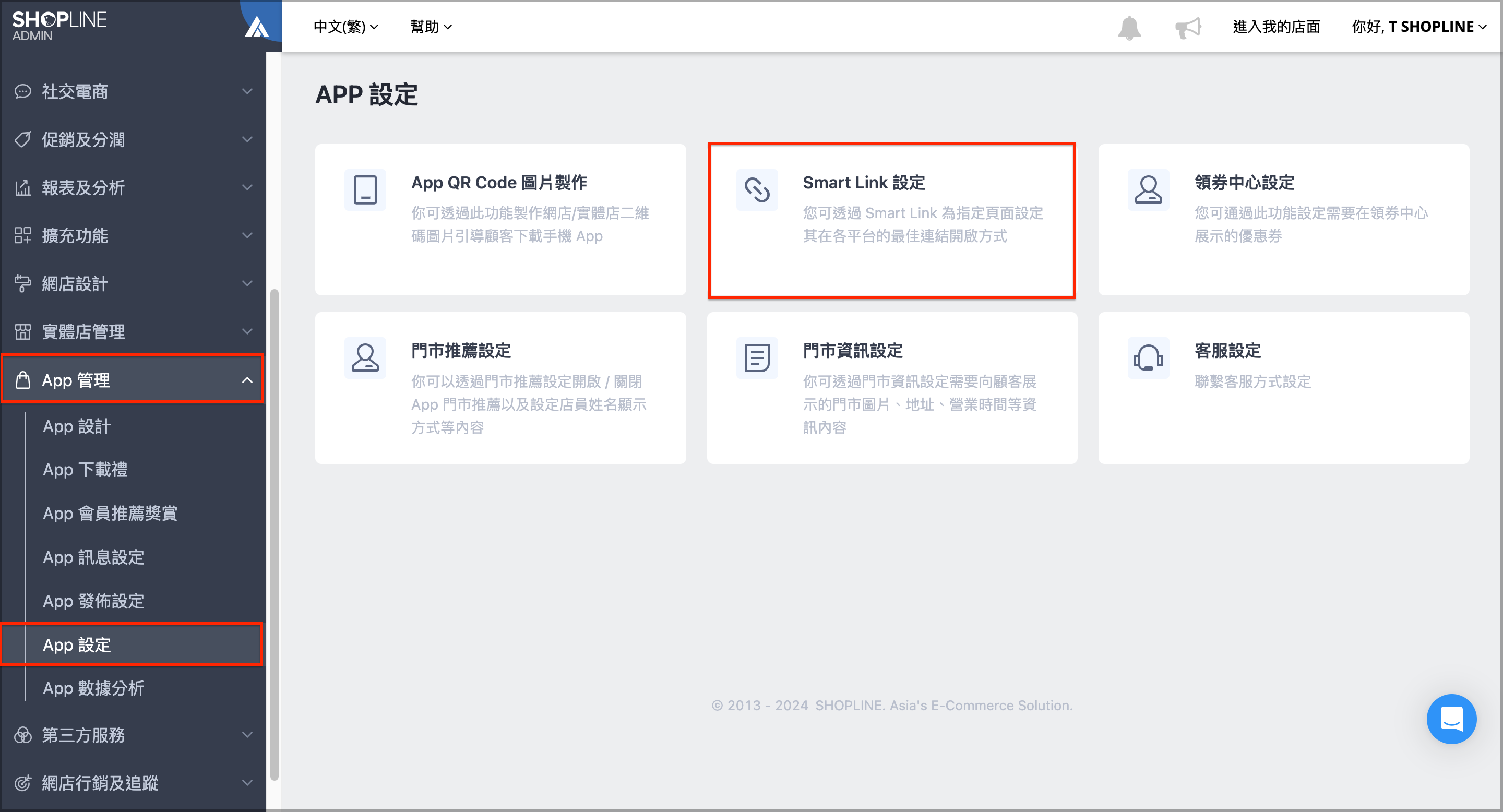
Task: Expand the 網店設計 chevron
Action: click(247, 283)
